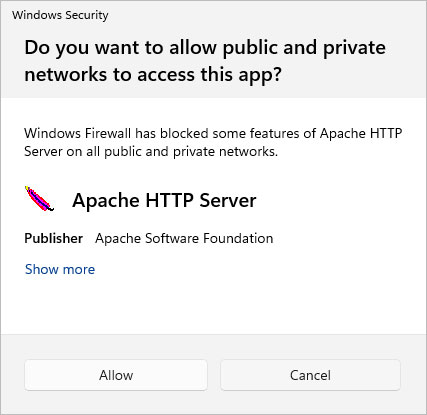Click the large Apache HTTP Server label

164,200
